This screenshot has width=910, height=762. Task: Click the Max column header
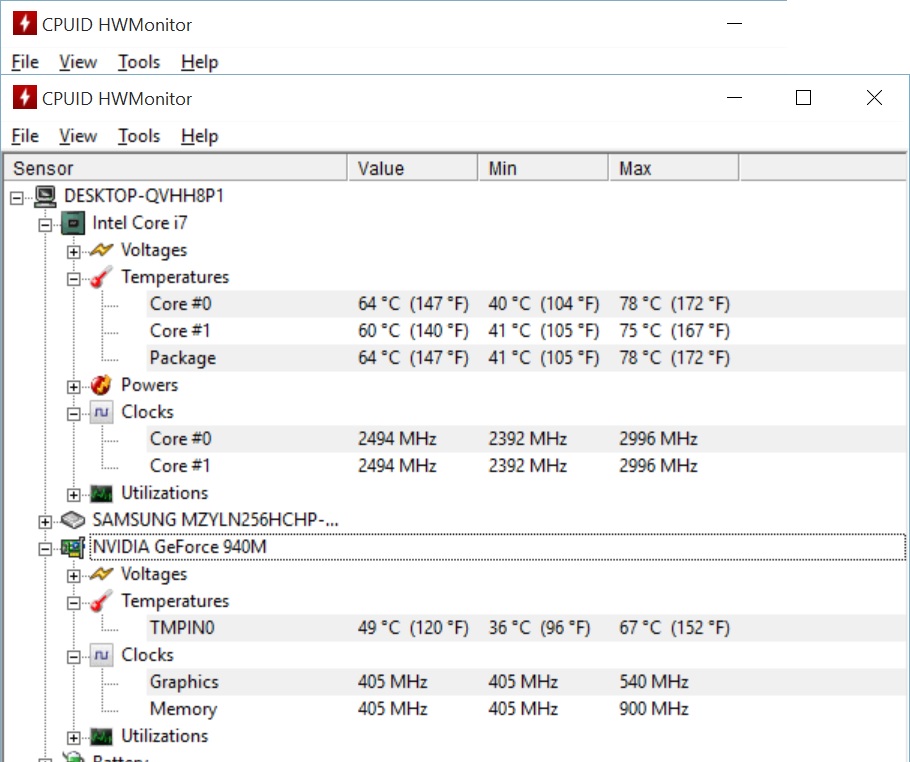(x=673, y=168)
